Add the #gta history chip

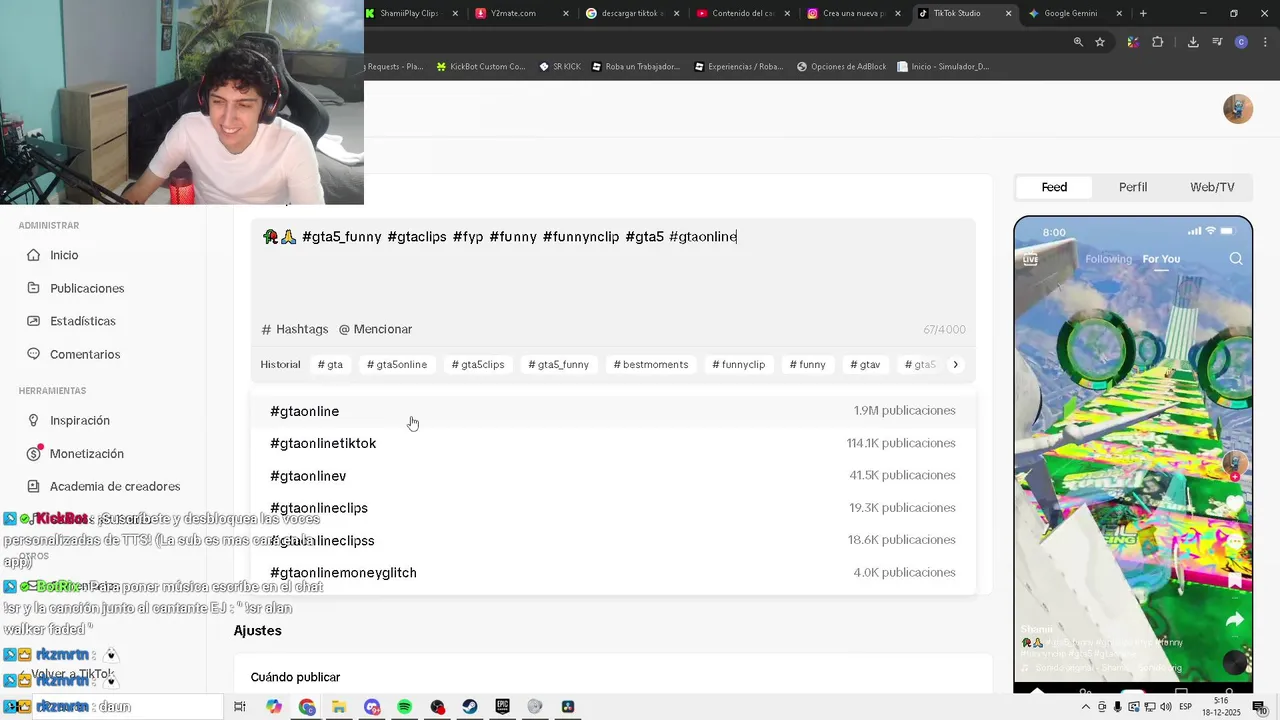click(x=330, y=365)
